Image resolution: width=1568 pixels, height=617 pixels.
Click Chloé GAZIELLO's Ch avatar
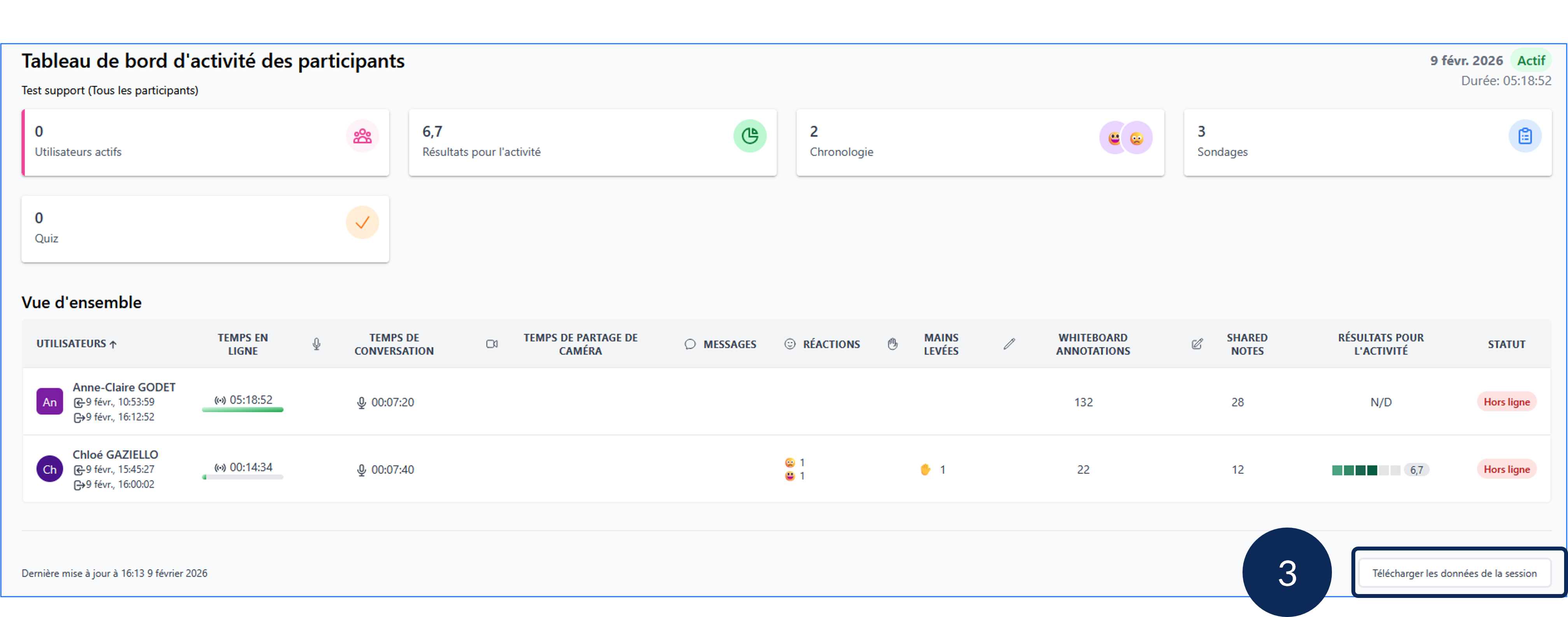tap(50, 470)
